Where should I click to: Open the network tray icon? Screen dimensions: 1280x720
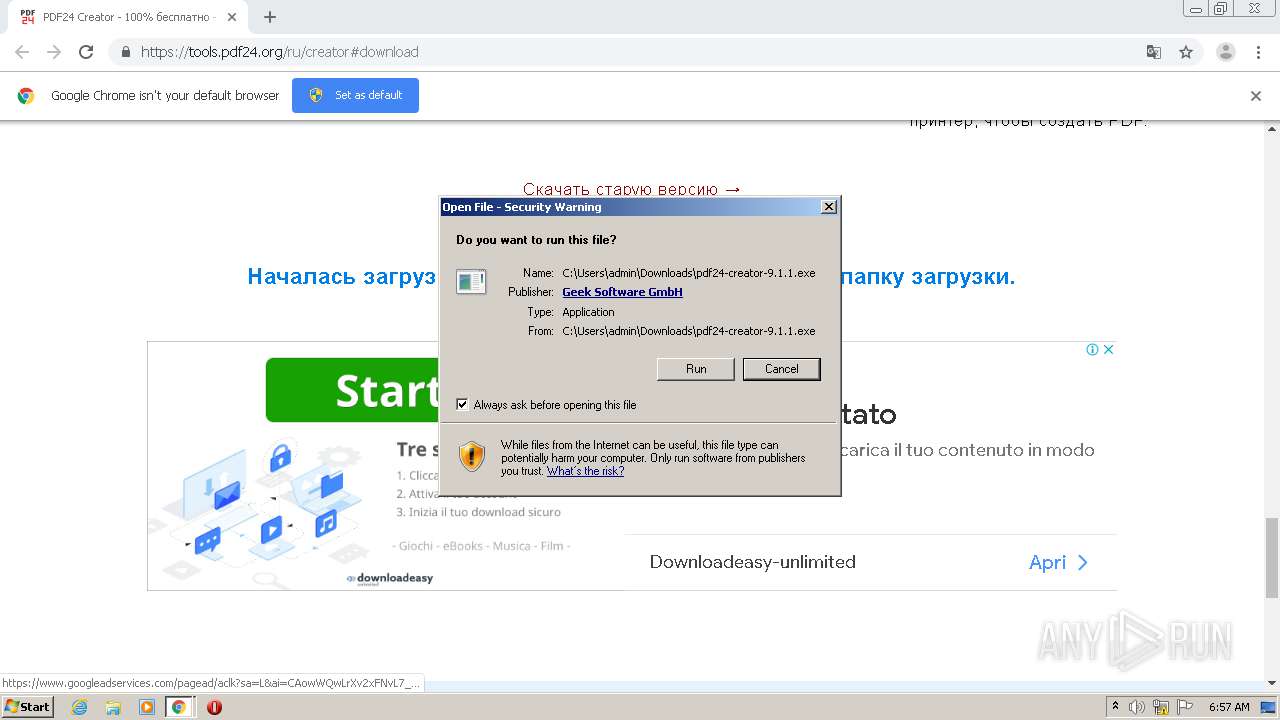pyautogui.click(x=1161, y=707)
